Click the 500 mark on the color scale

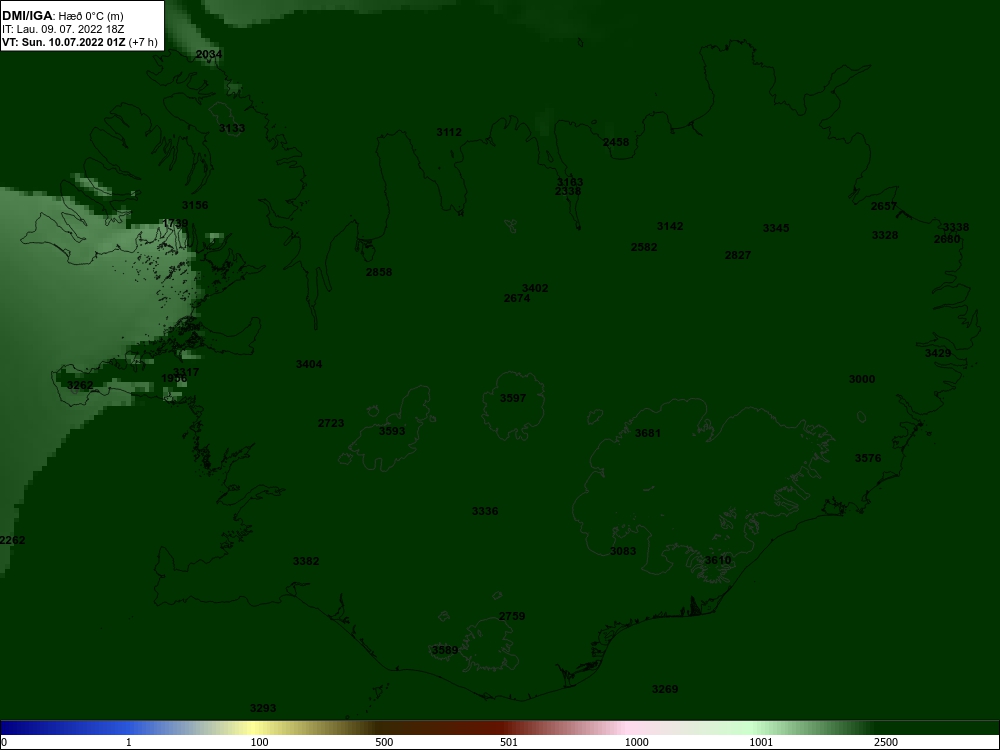coord(384,742)
